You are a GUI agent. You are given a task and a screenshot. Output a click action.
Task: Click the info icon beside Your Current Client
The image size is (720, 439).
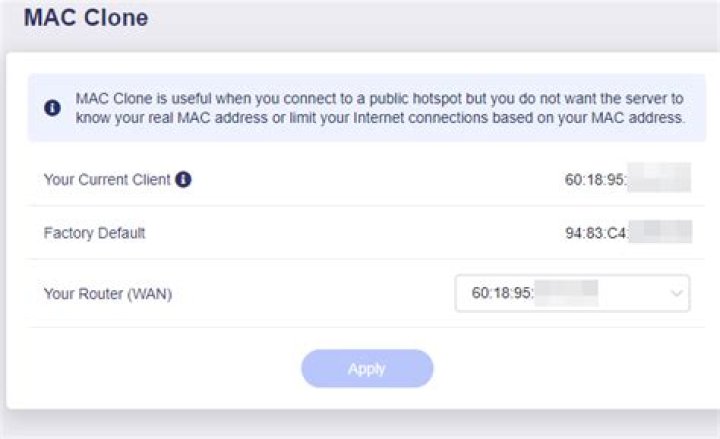coord(183,179)
